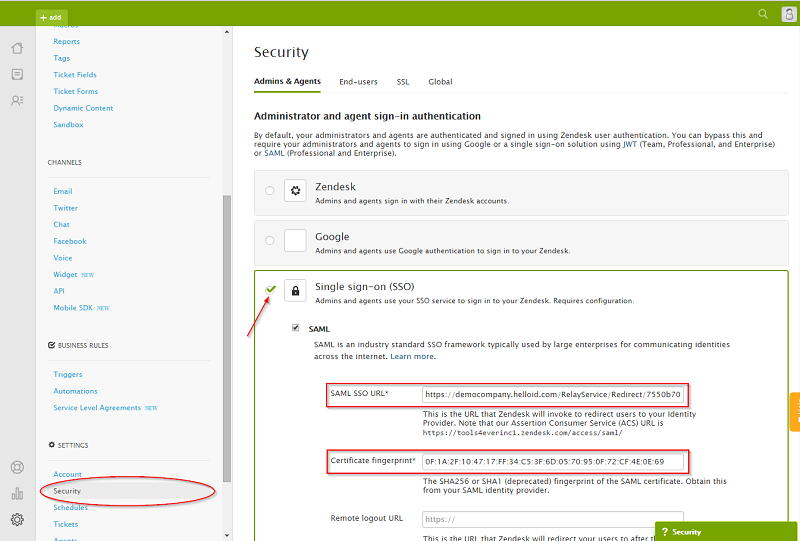Open the Twitter channel settings
Image resolution: width=800 pixels, height=541 pixels.
click(65, 208)
